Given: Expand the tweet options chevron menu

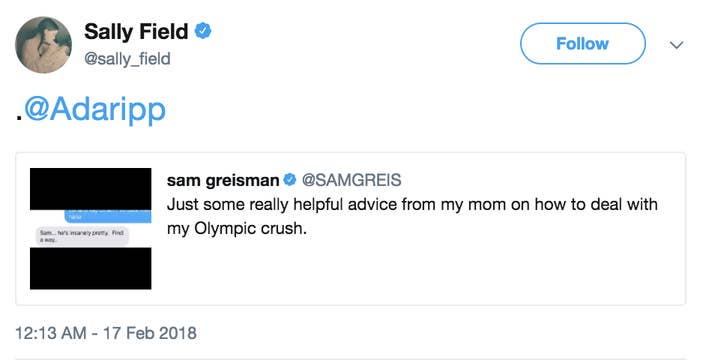Looking at the screenshot, I should [x=677, y=45].
